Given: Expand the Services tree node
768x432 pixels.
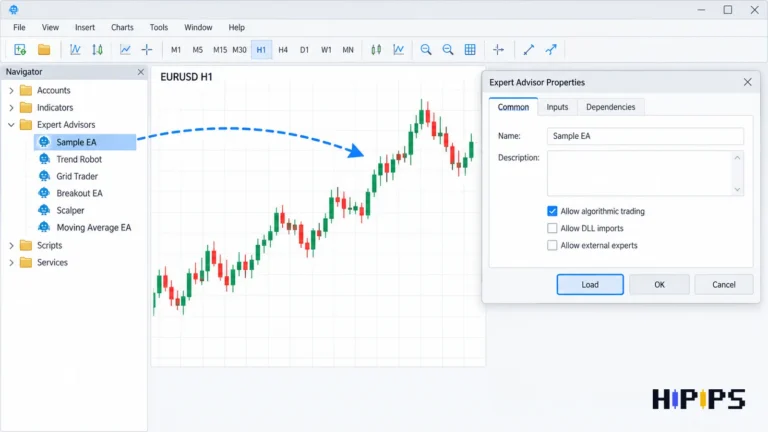Looking at the screenshot, I should pyautogui.click(x=11, y=263).
